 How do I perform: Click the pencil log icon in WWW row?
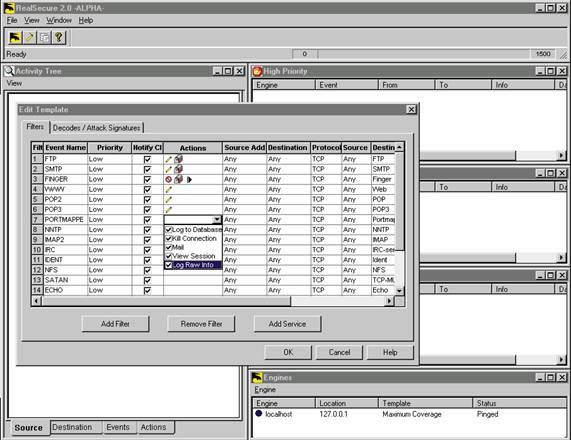(168, 190)
